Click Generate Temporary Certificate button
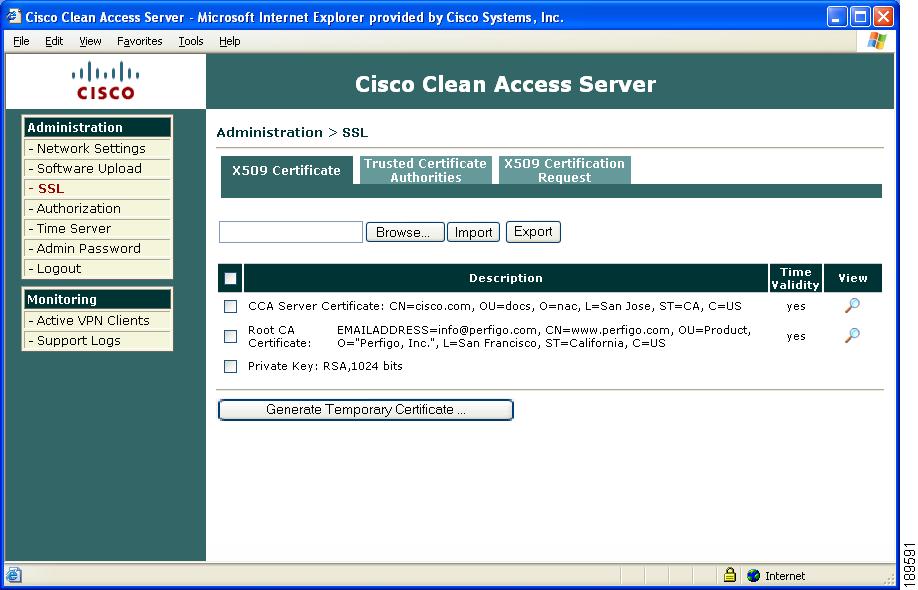Viewport: 918px width, 590px height. [x=366, y=410]
